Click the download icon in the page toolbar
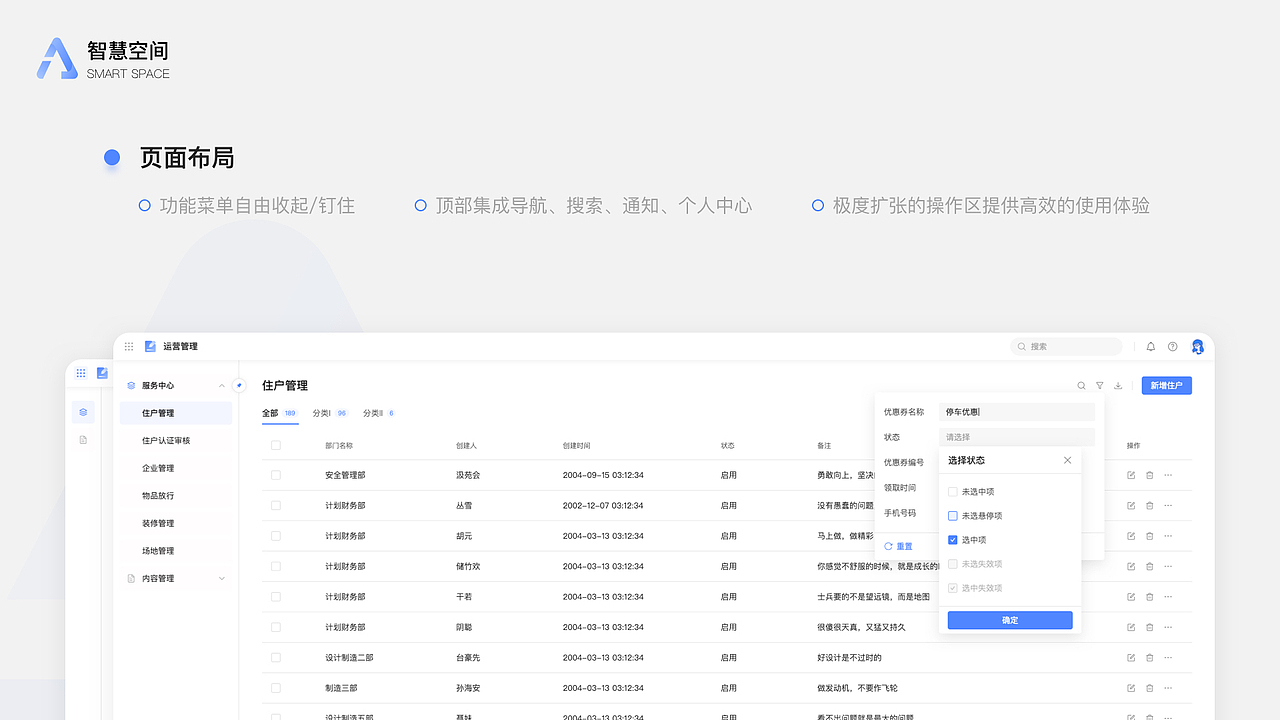 point(1118,385)
